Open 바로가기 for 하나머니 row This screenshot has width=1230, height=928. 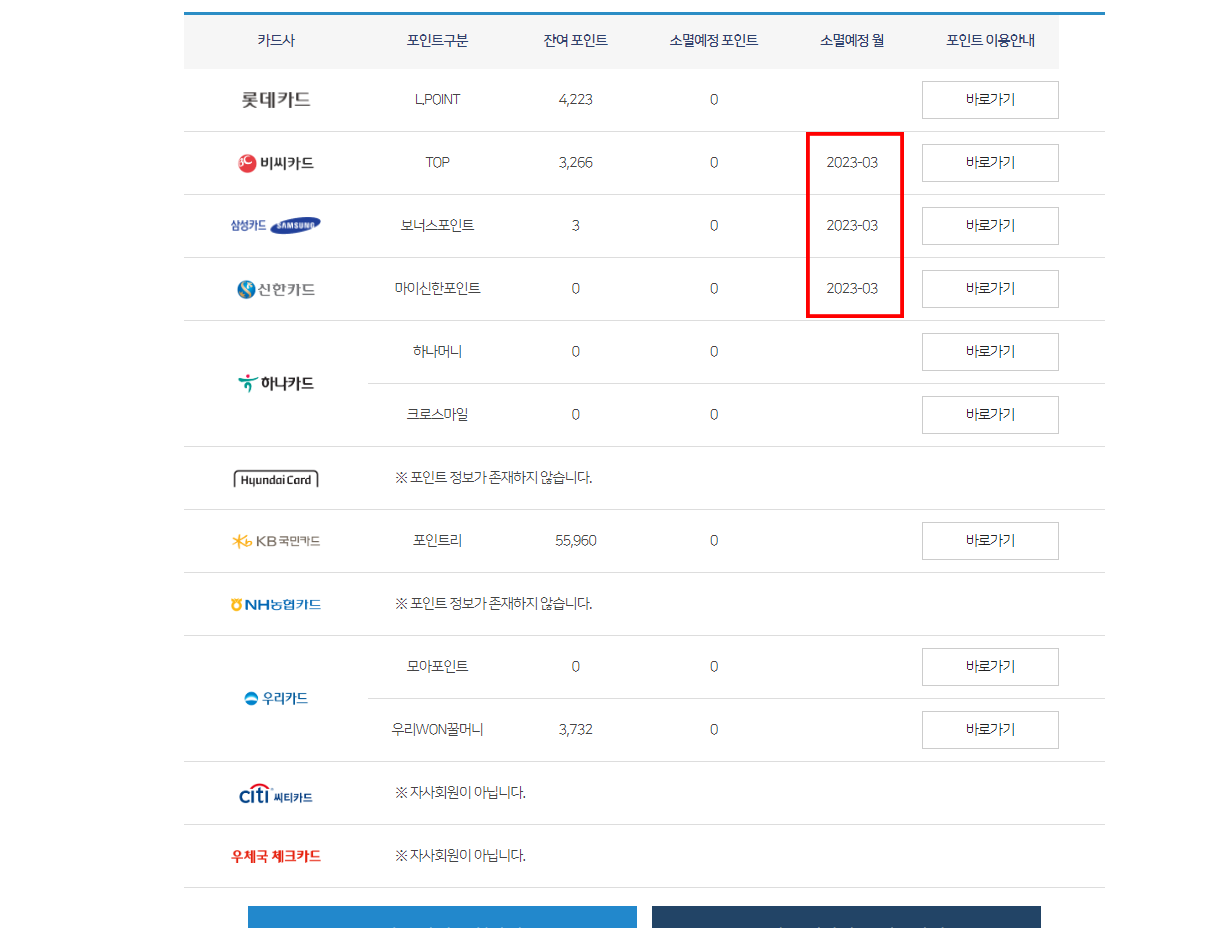[990, 352]
